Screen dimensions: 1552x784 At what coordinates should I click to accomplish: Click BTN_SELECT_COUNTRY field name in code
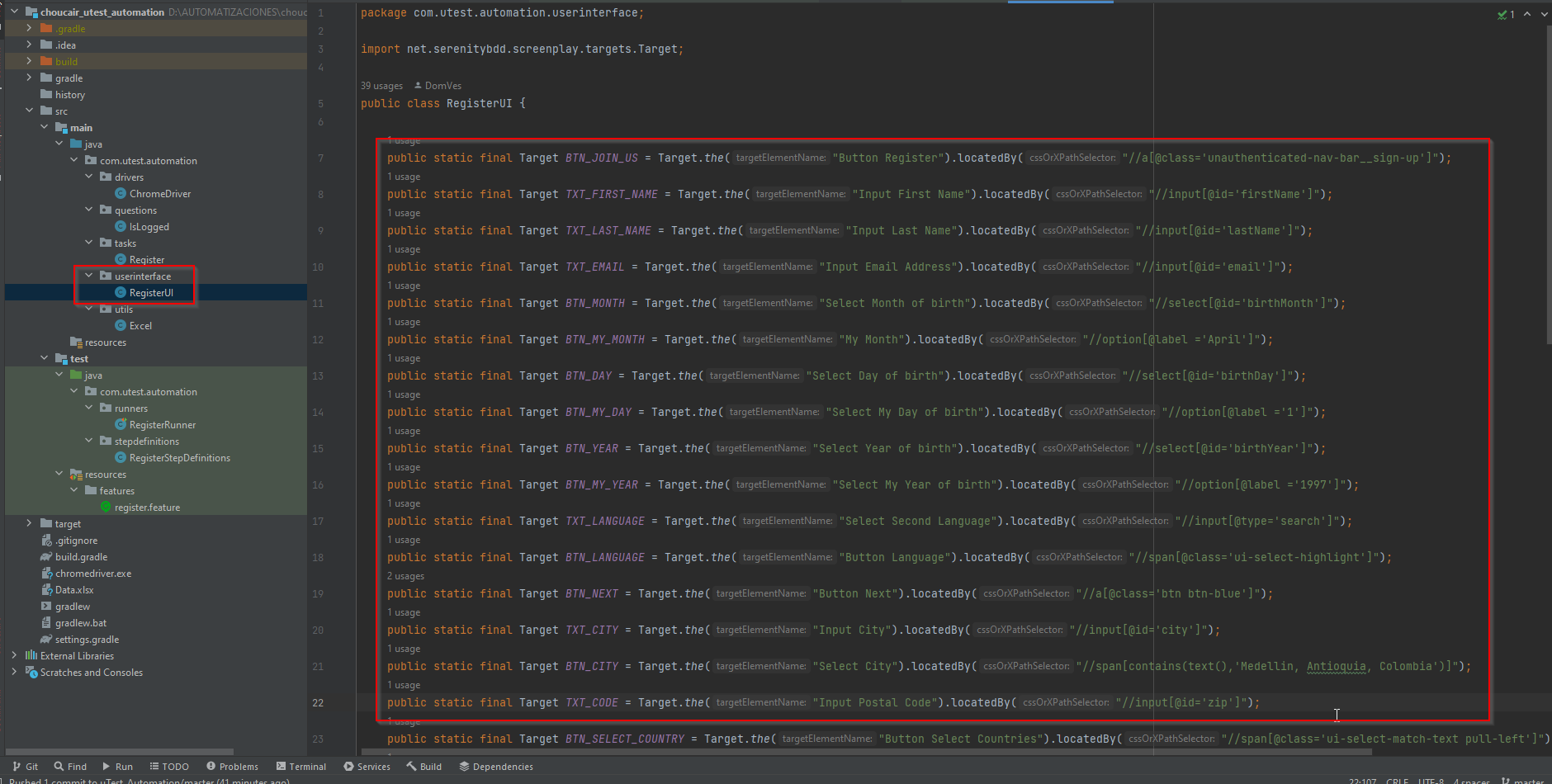[x=625, y=739]
